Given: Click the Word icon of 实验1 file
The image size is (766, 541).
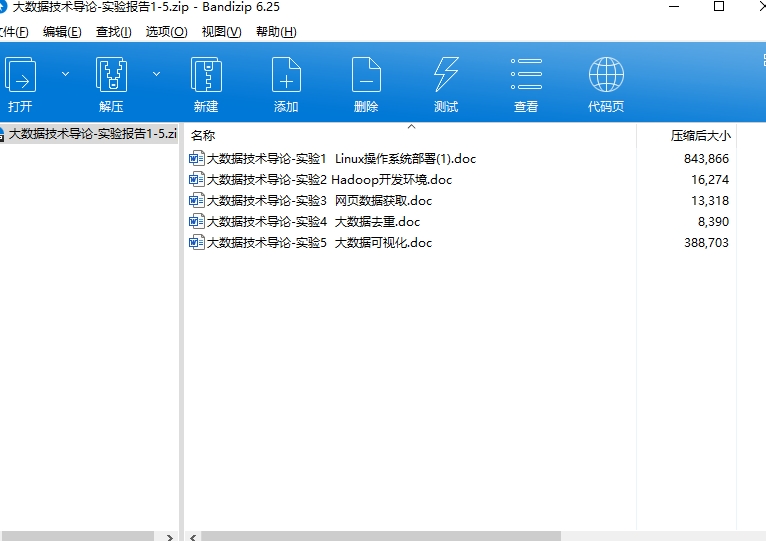Looking at the screenshot, I should [196, 158].
